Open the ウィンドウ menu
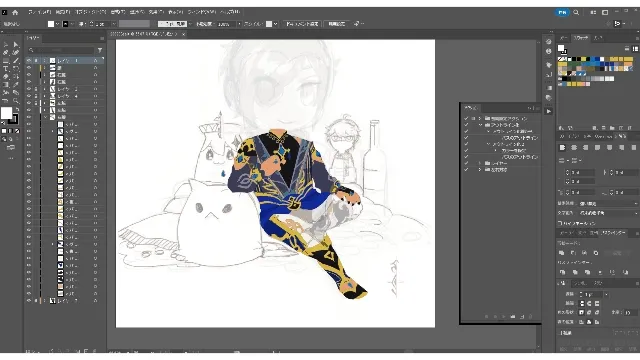 [202, 12]
